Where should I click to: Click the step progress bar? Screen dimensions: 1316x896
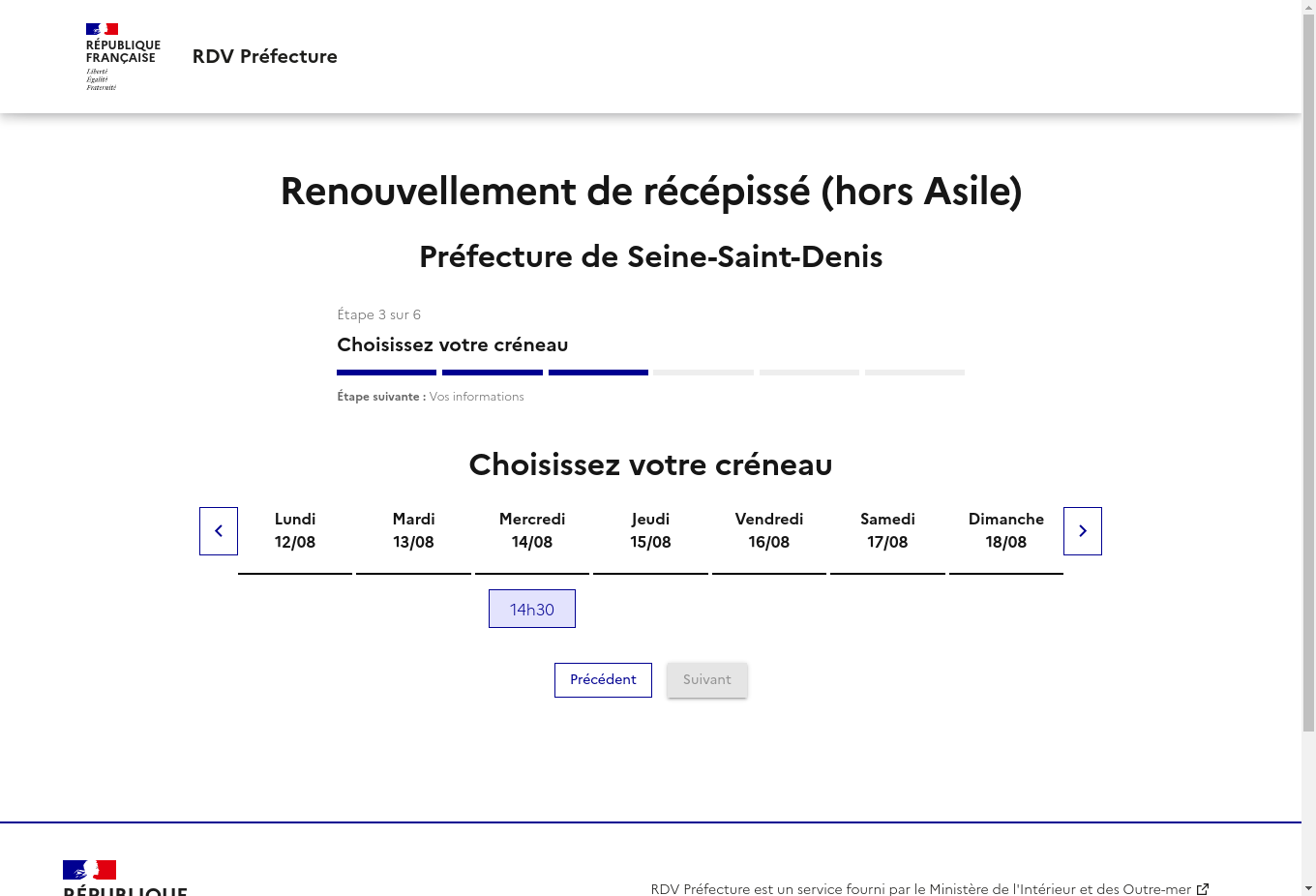point(650,373)
